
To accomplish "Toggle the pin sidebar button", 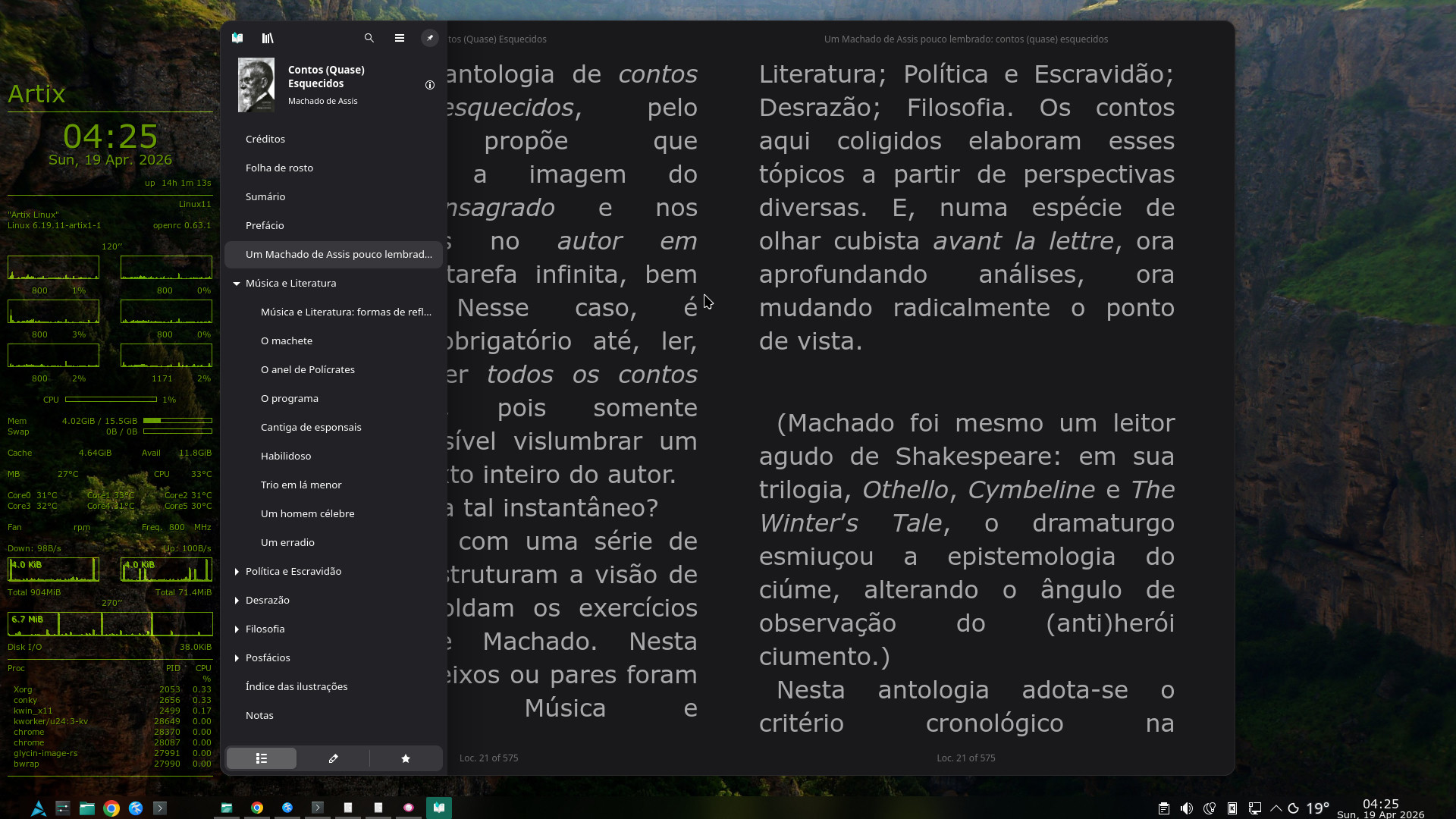I will point(430,38).
